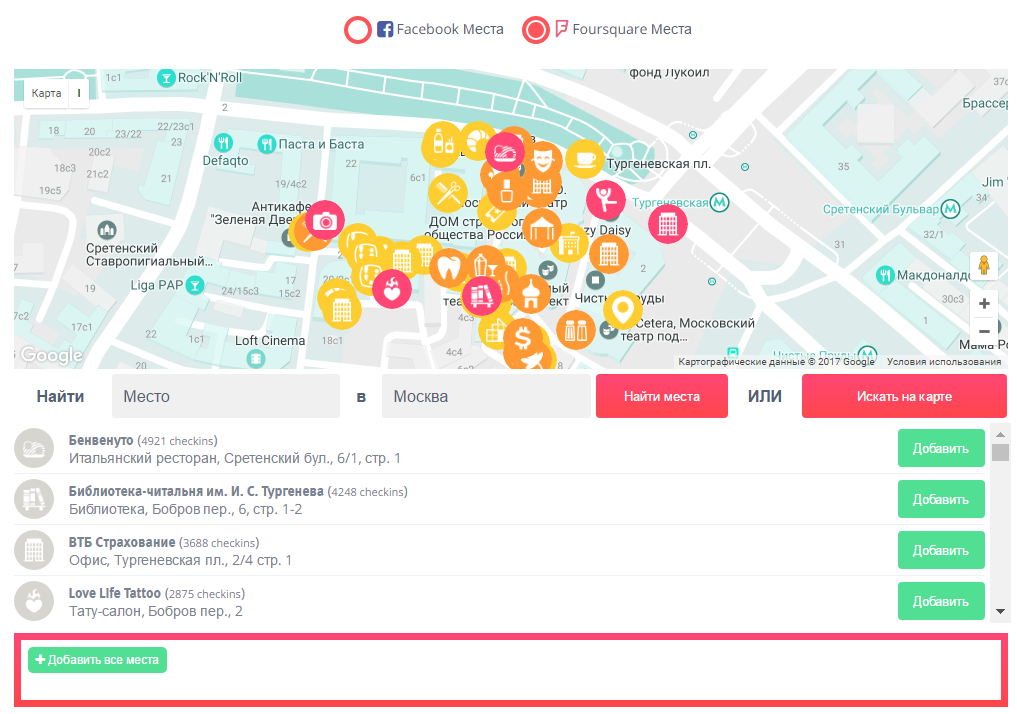The image size is (1017, 714).
Task: Click the Искать на карте button
Action: (904, 396)
